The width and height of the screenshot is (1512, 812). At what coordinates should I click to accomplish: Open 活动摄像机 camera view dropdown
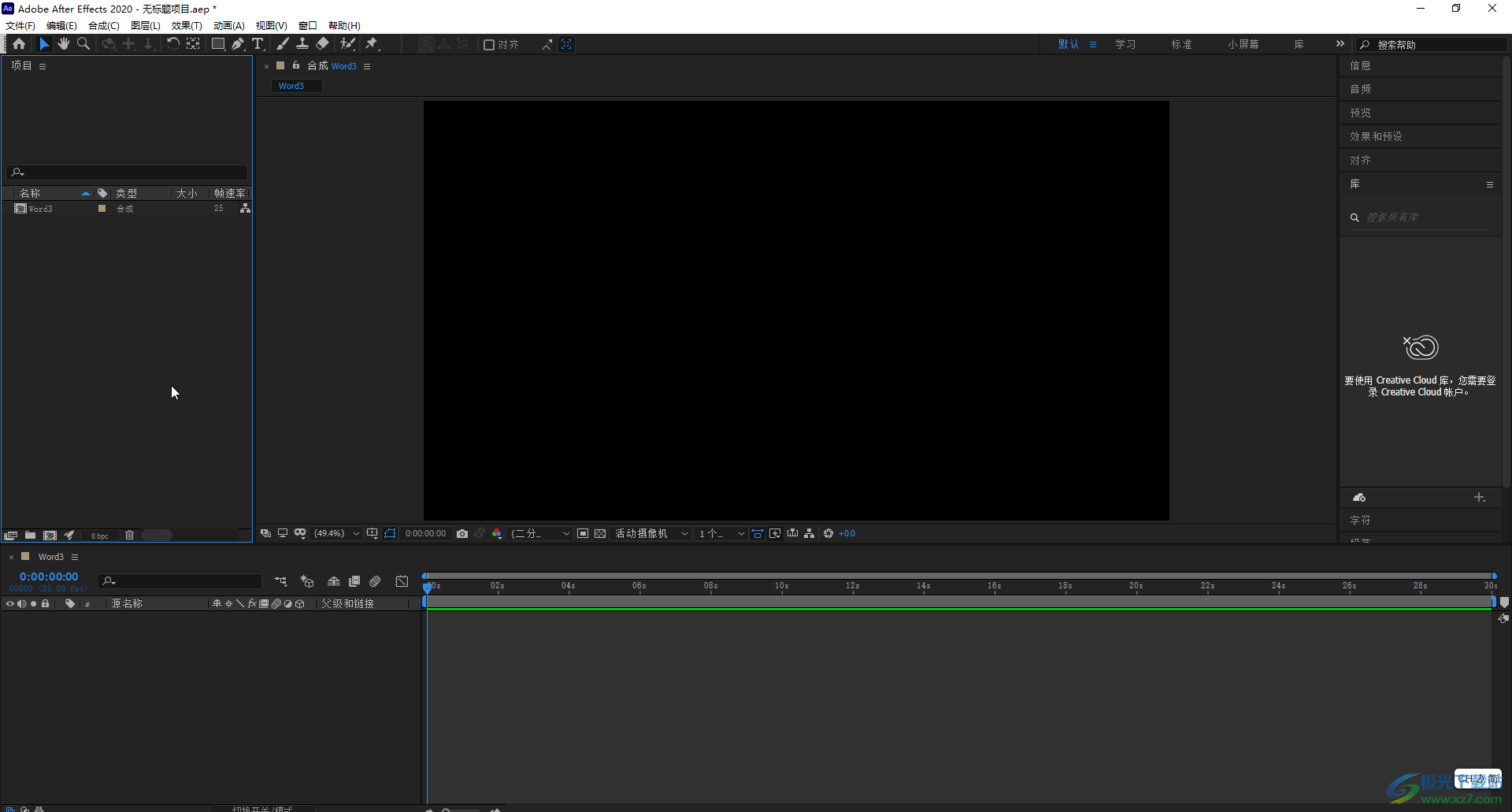pyautogui.click(x=652, y=533)
